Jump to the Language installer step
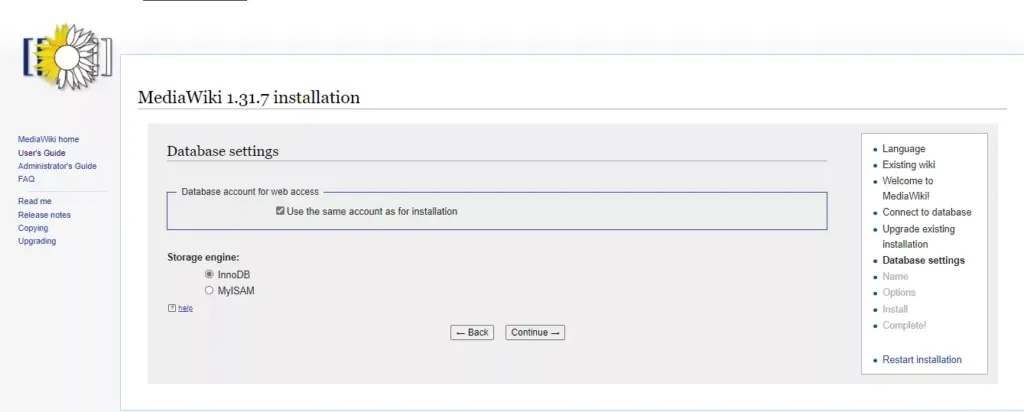Viewport: 1024px width, 412px height. [x=903, y=149]
